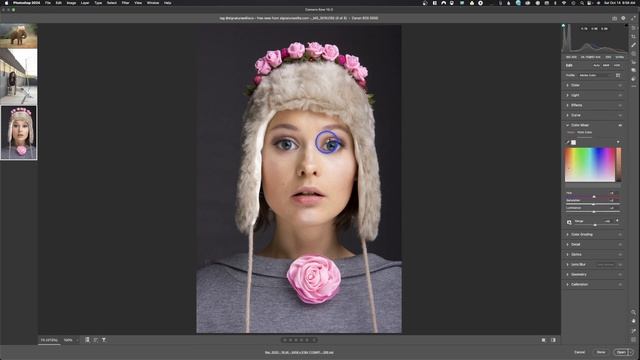
Task: Open the File menu
Action: 48,3
